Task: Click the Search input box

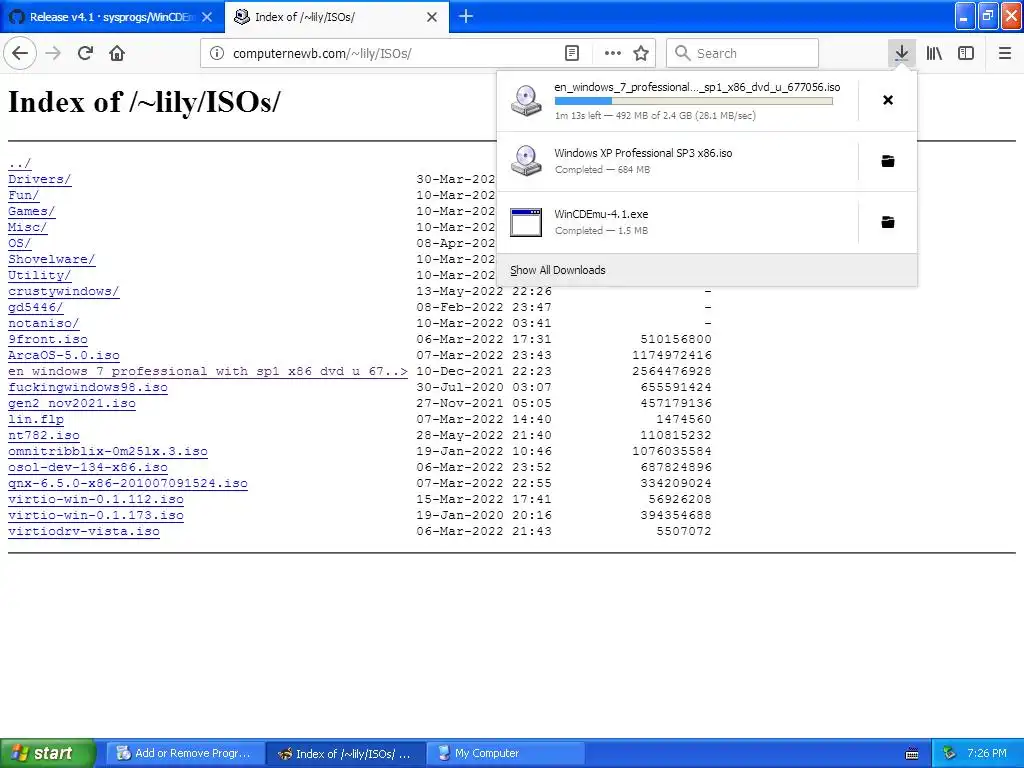Action: click(743, 54)
